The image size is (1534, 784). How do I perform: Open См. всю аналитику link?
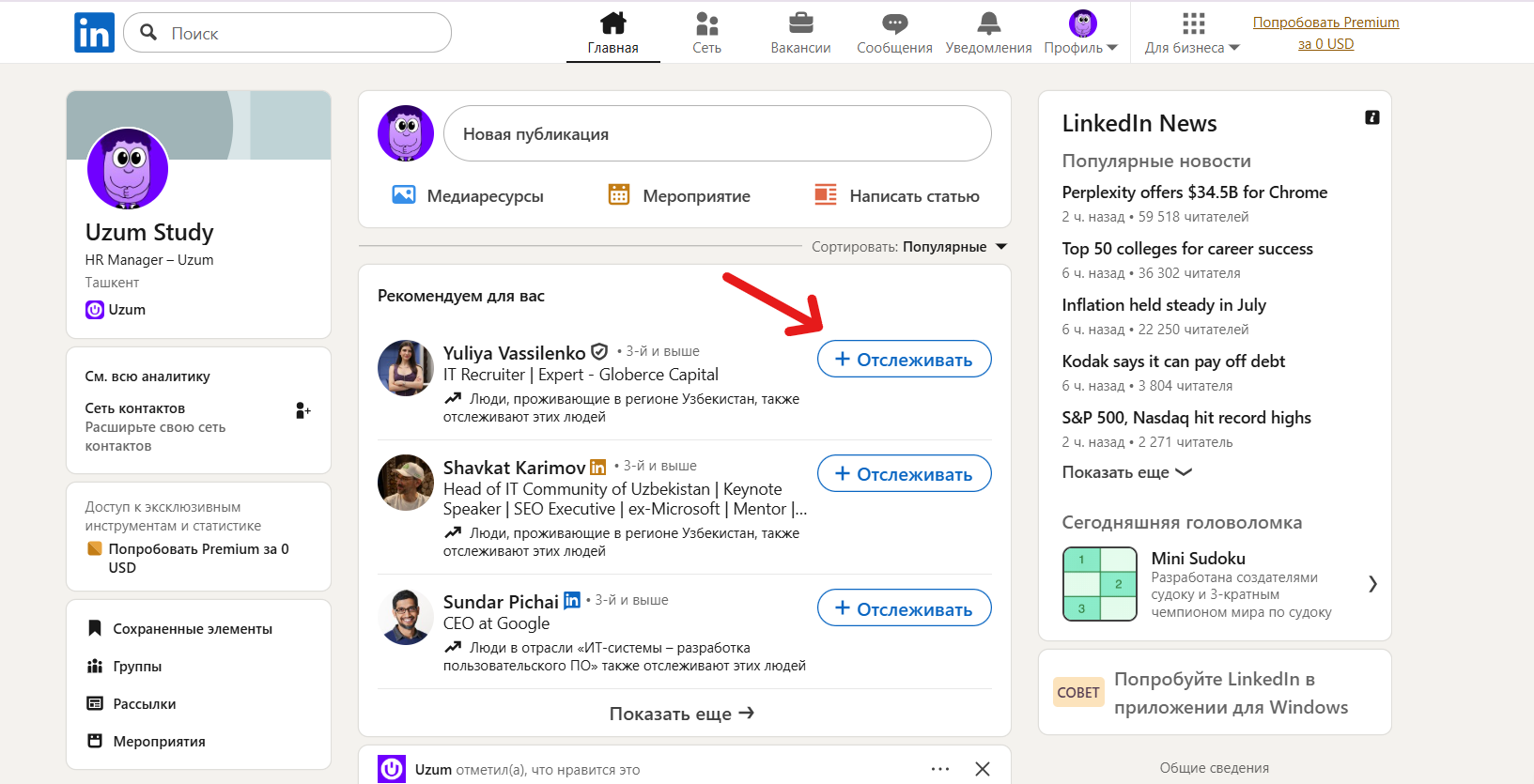pos(147,377)
